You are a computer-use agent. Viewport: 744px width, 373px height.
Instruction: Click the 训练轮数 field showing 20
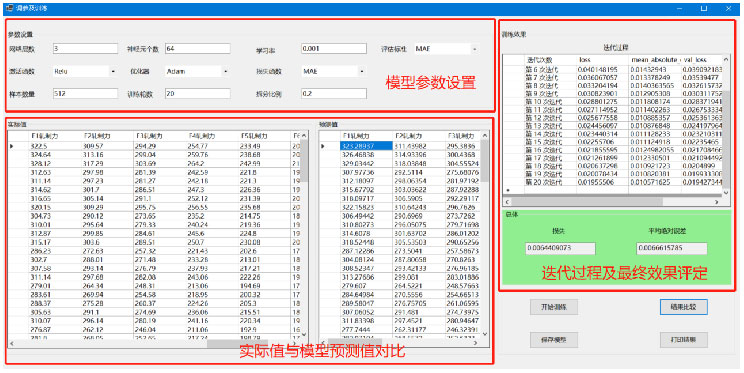pyautogui.click(x=197, y=93)
